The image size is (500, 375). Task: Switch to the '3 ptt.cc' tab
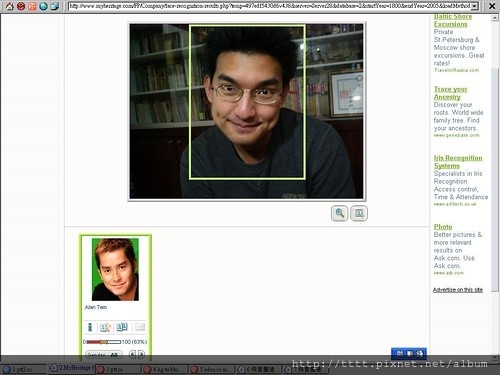pos(118,369)
